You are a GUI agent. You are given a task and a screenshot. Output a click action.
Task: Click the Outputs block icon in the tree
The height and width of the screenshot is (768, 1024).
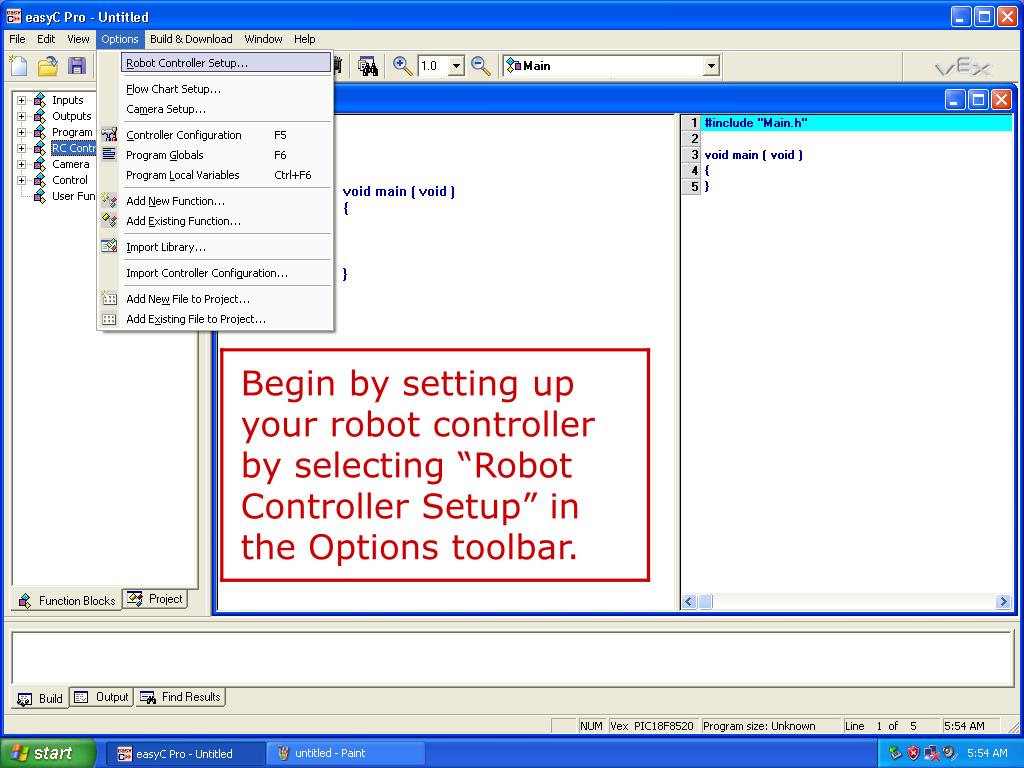(40, 116)
